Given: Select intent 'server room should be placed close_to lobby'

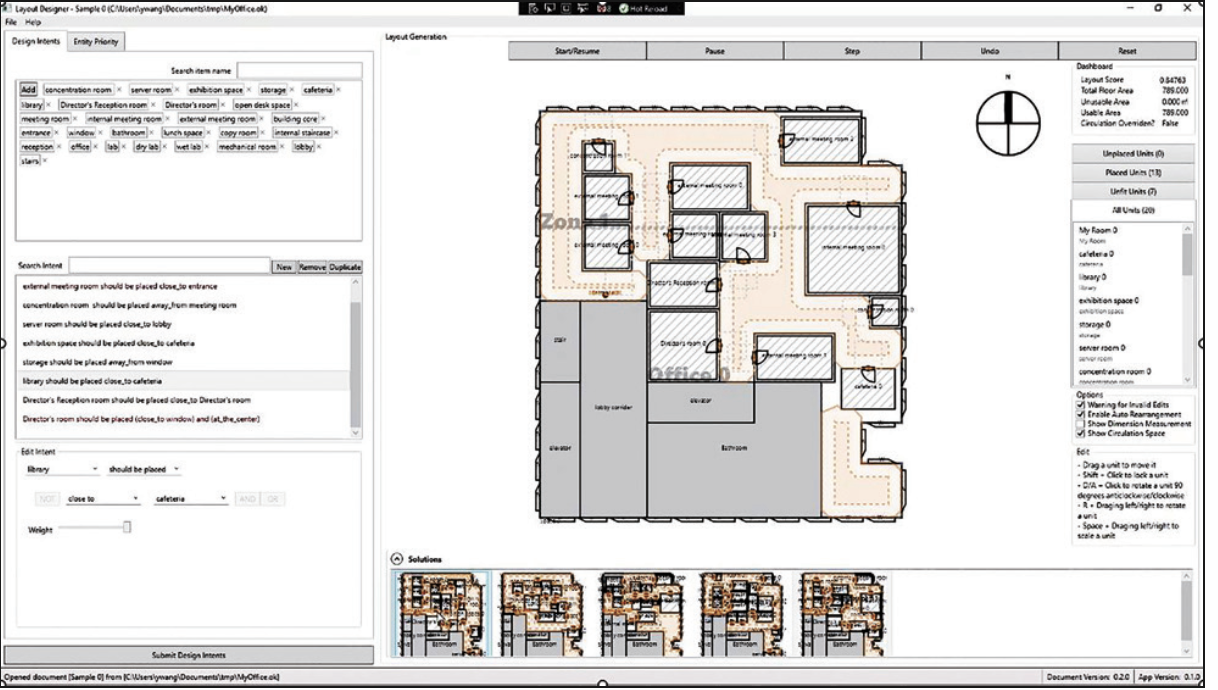Looking at the screenshot, I should (183, 324).
